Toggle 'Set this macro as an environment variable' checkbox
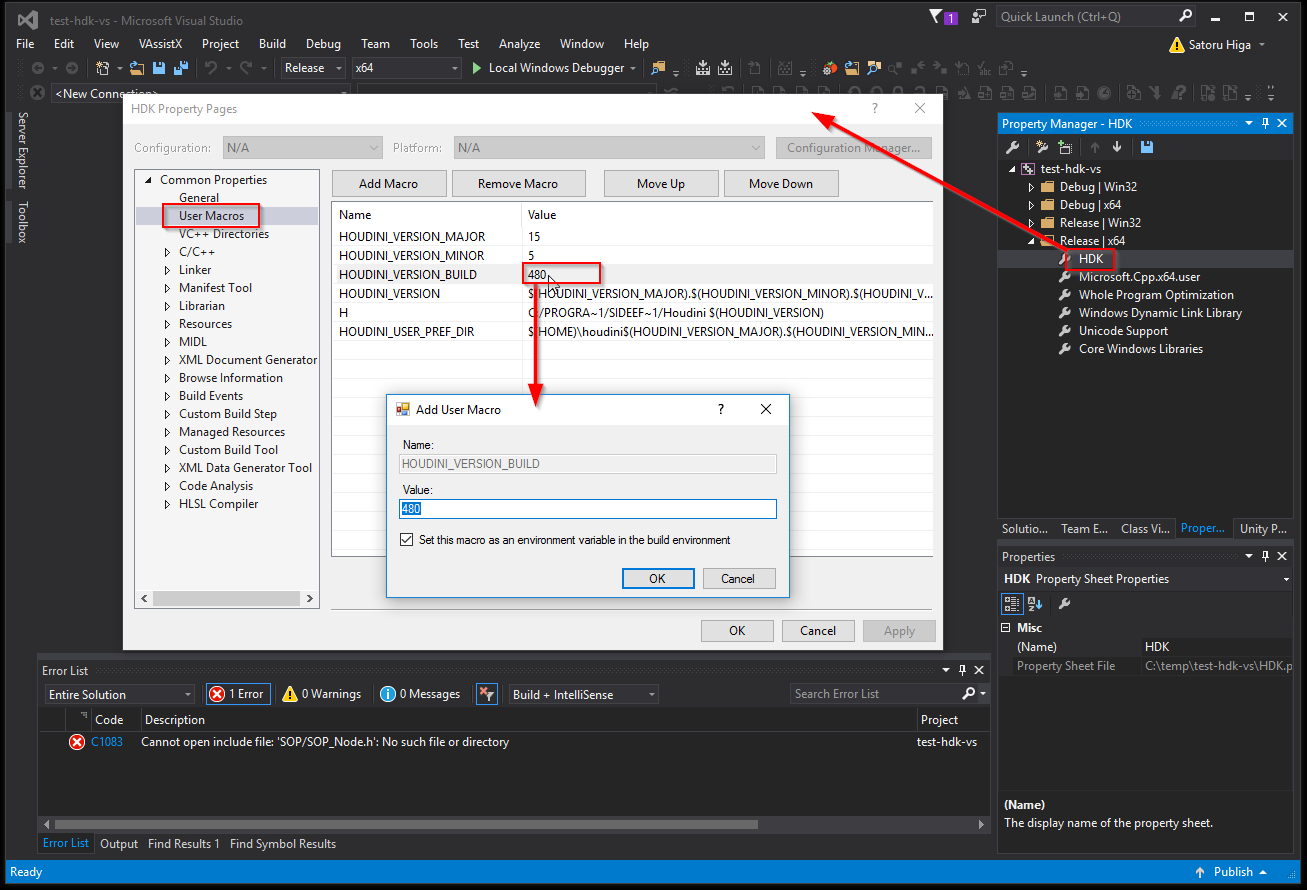The width and height of the screenshot is (1307, 890). pos(406,540)
